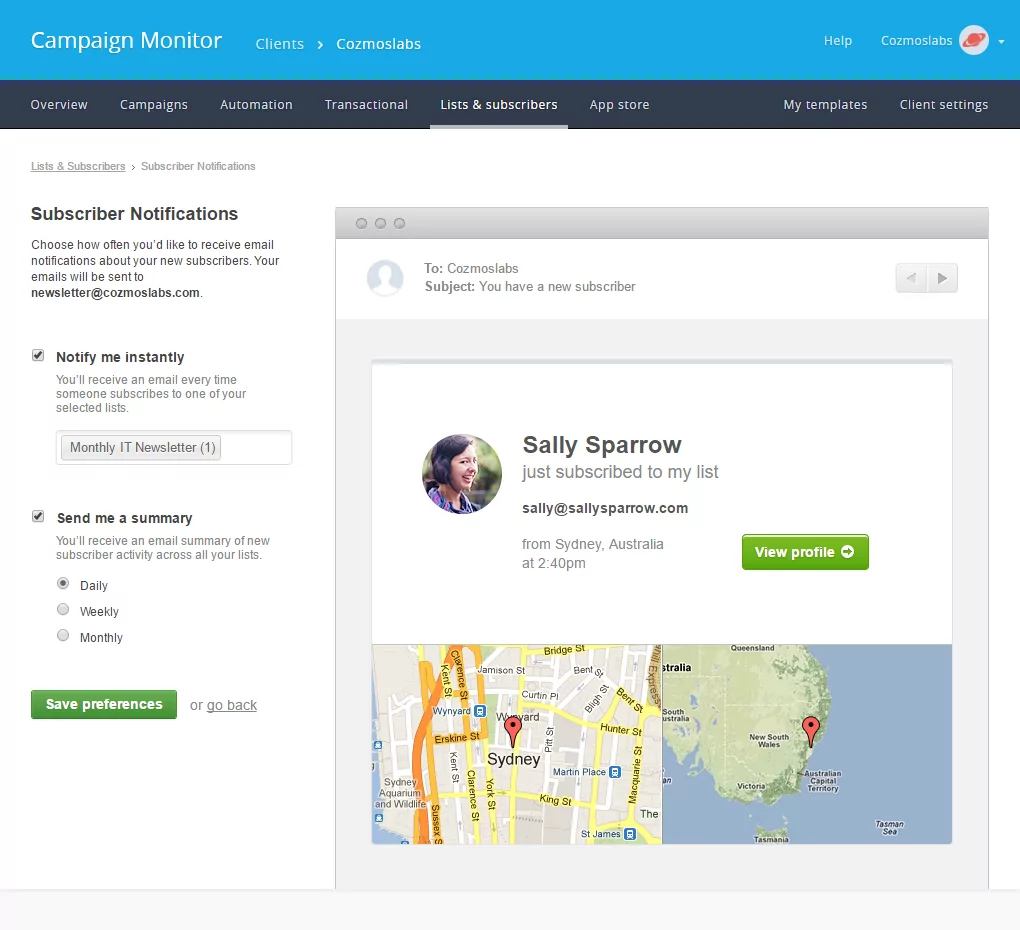Viewport: 1020px width, 930px height.
Task: Open the account dropdown arrow
Action: coord(1001,42)
